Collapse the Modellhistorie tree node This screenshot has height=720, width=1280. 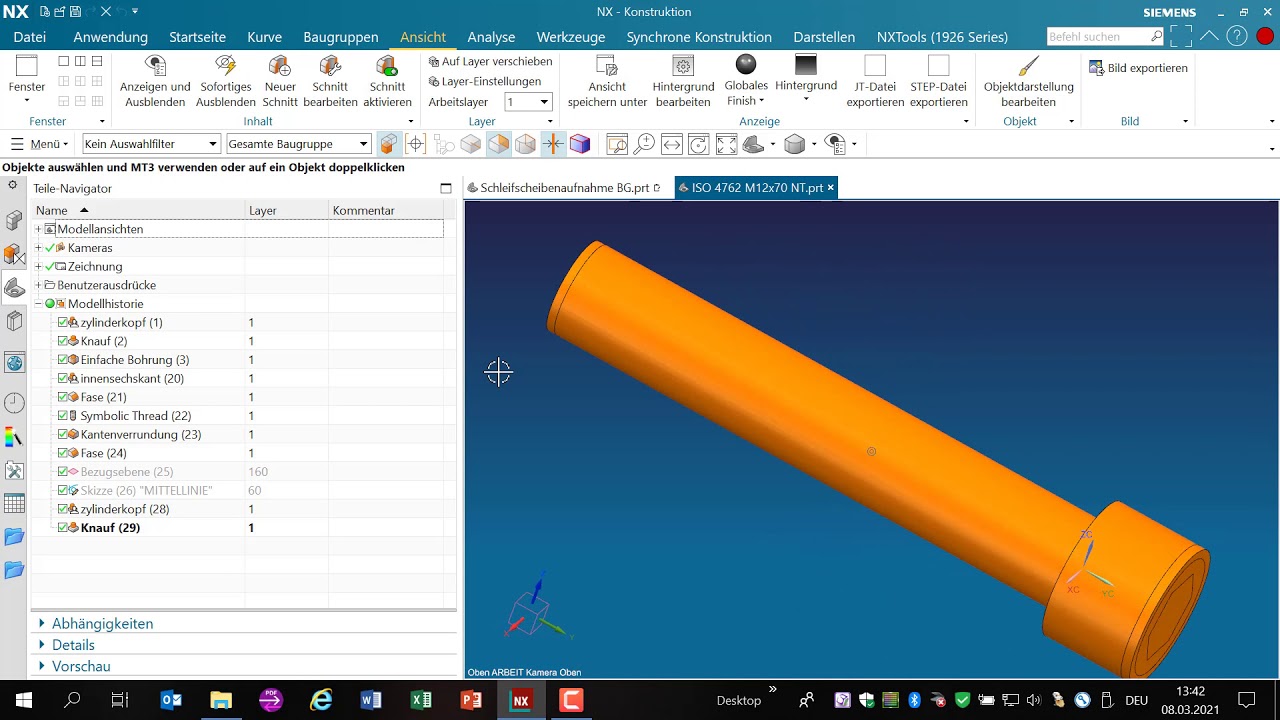(x=38, y=303)
